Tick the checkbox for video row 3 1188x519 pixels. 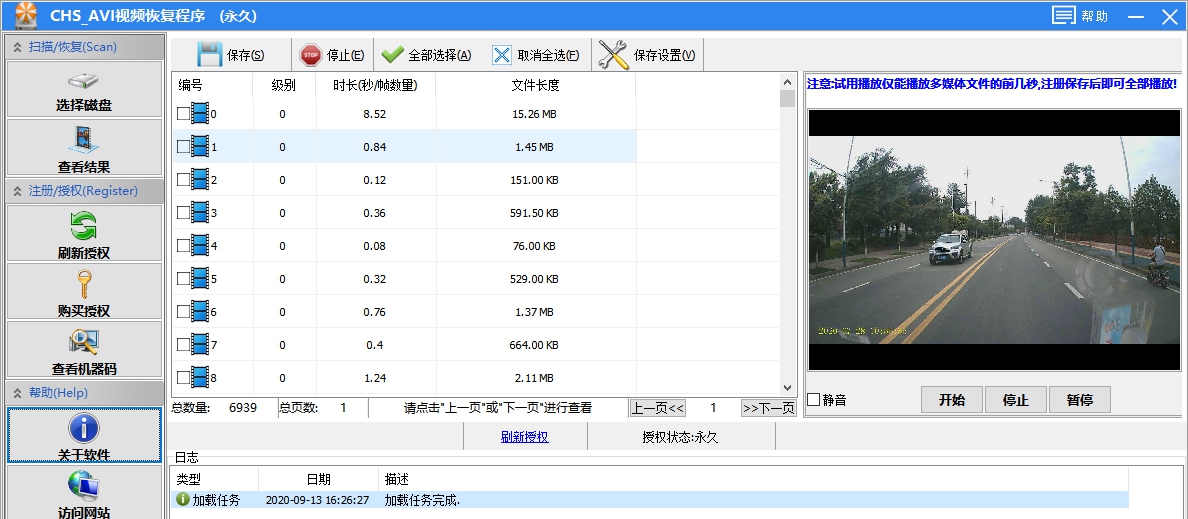(183, 213)
